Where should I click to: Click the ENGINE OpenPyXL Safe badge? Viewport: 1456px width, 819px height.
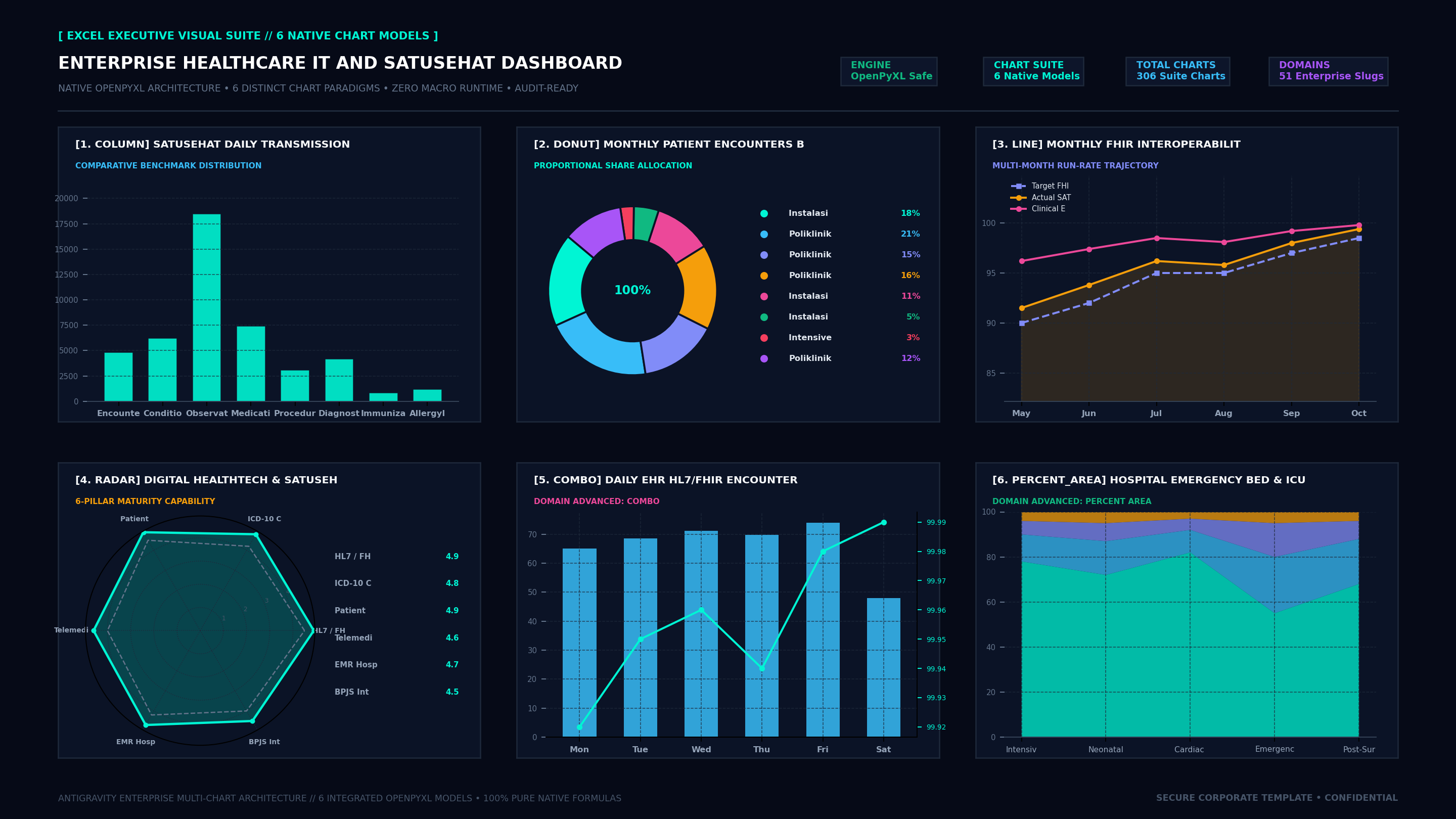(889, 71)
